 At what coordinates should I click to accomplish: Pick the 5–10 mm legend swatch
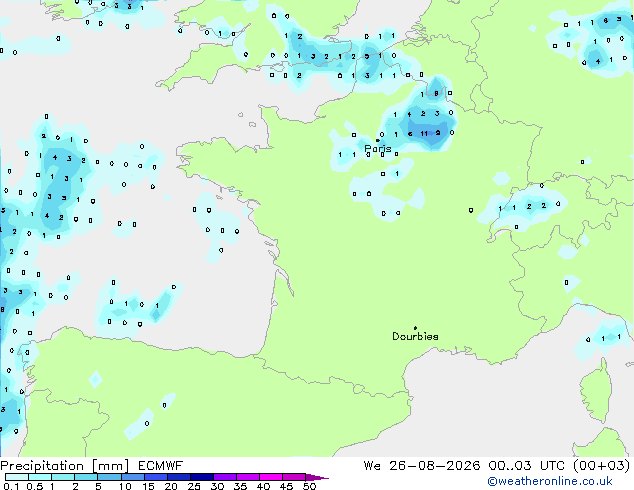[109, 477]
